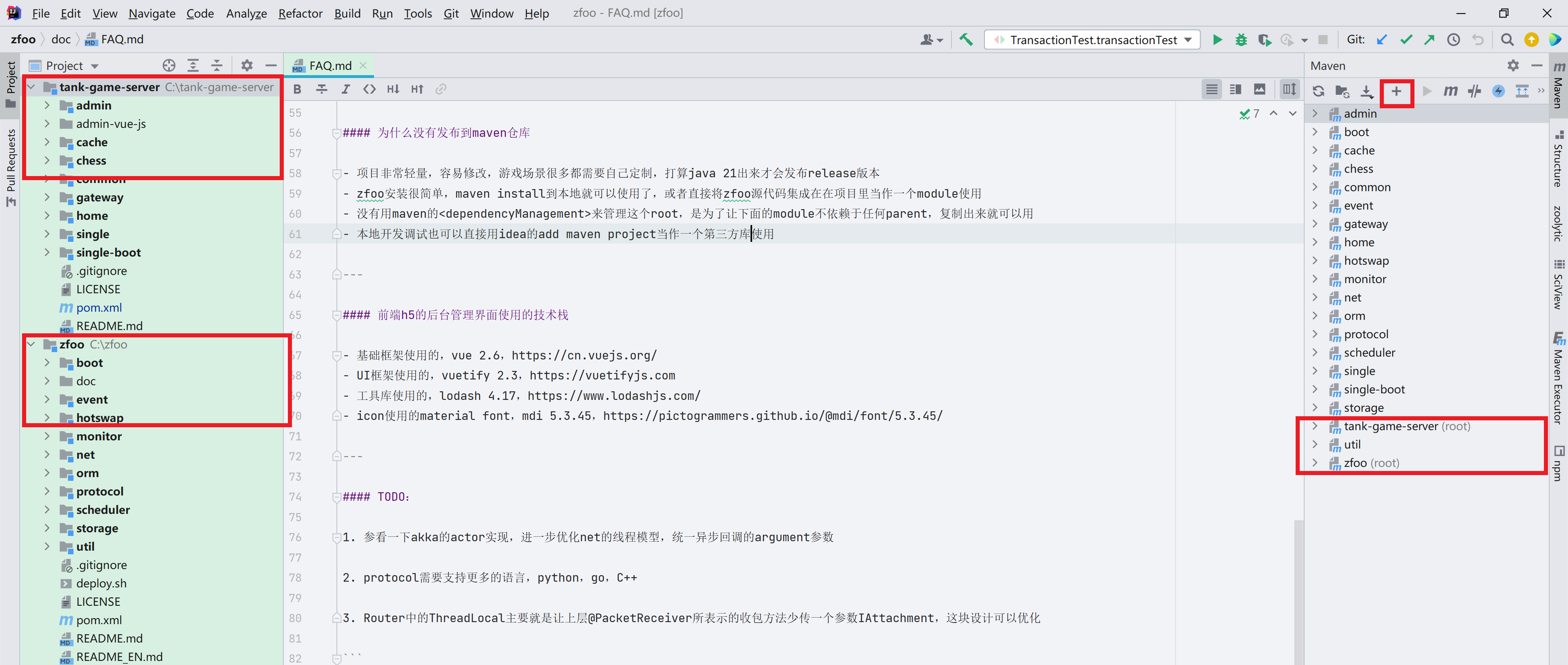This screenshot has width=1568, height=665.
Task: Run with coverage icon
Action: click(x=1265, y=40)
